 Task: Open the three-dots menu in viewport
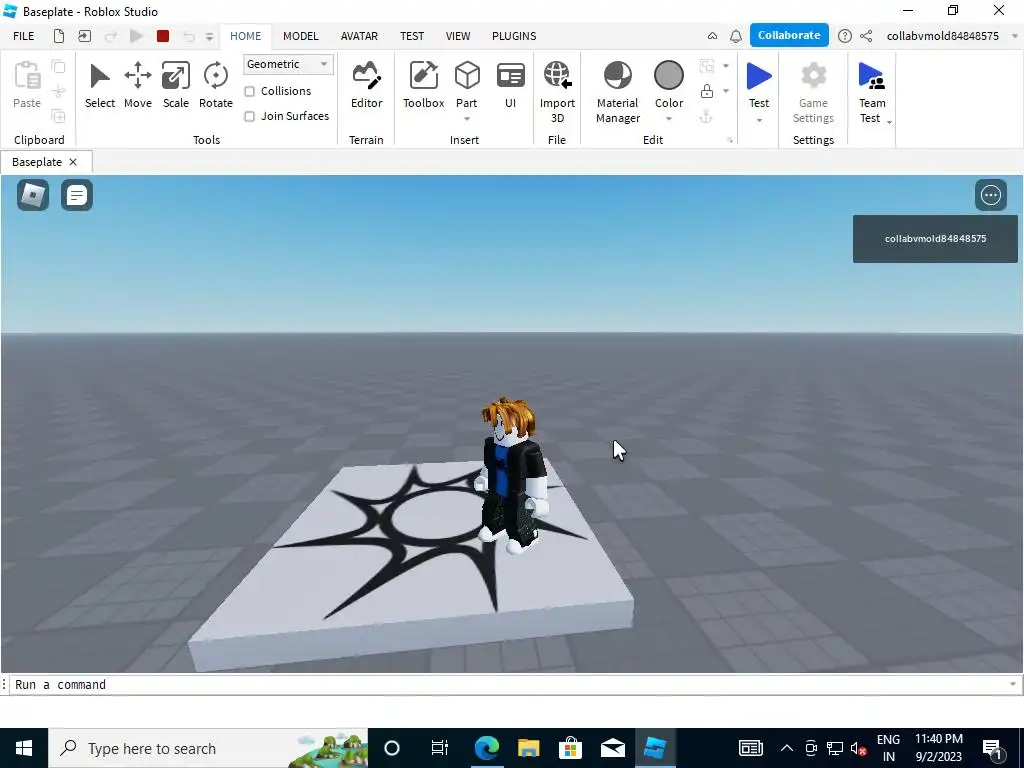[x=991, y=195]
